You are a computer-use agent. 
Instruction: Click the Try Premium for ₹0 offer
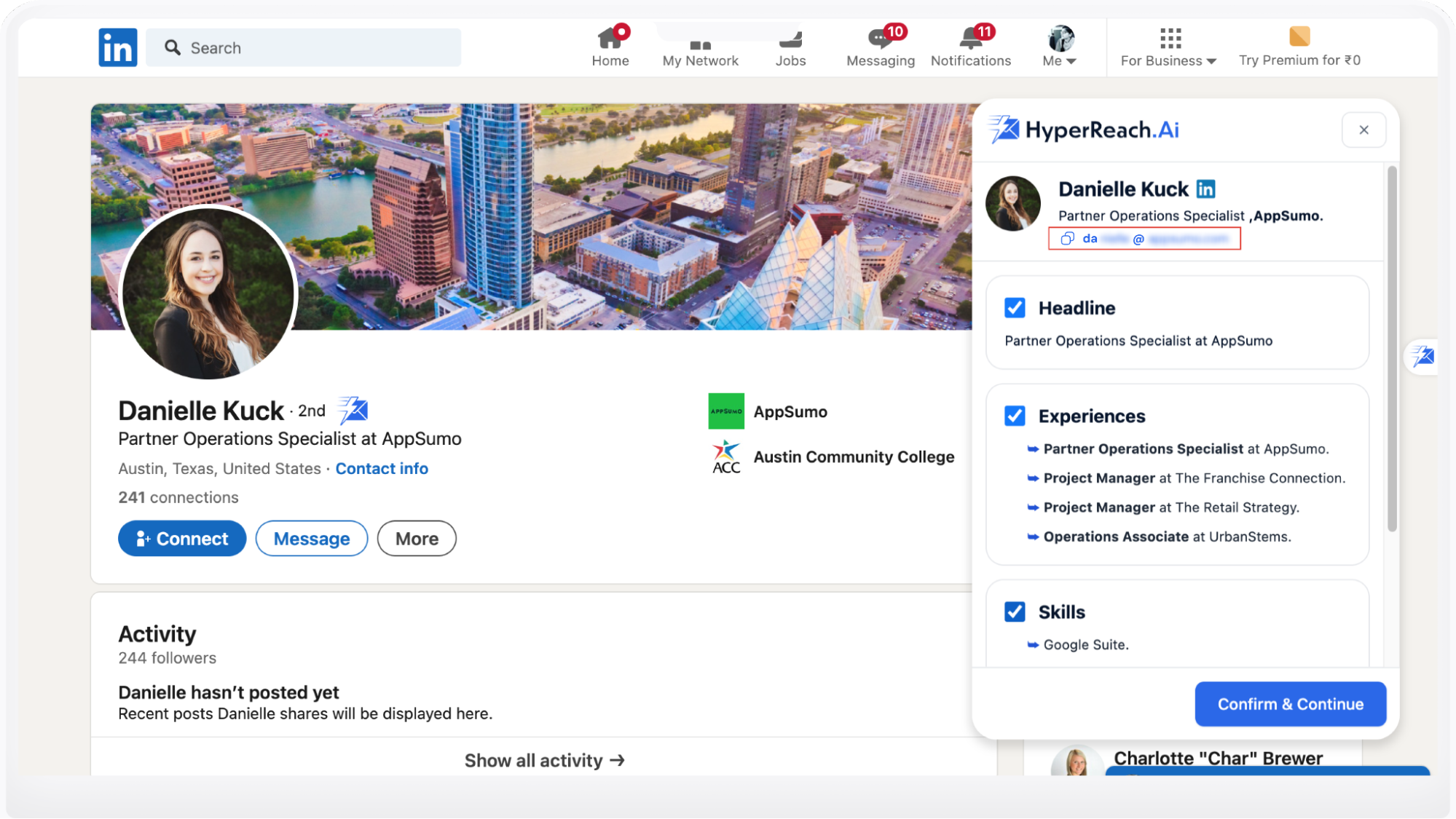point(1299,46)
